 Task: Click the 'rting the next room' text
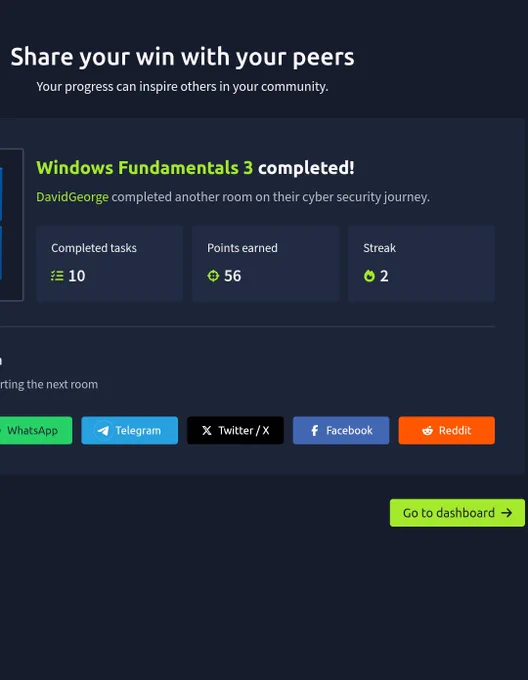coord(49,385)
